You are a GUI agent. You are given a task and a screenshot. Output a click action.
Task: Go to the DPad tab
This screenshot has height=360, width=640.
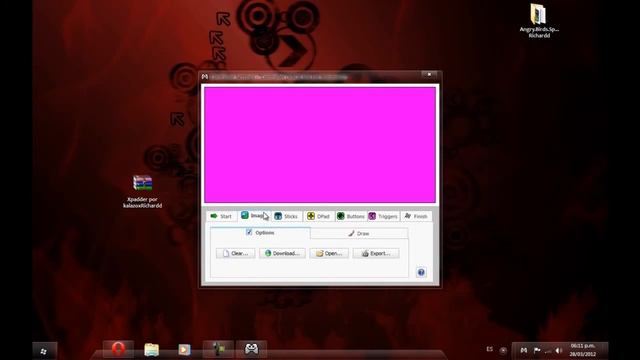click(x=319, y=216)
